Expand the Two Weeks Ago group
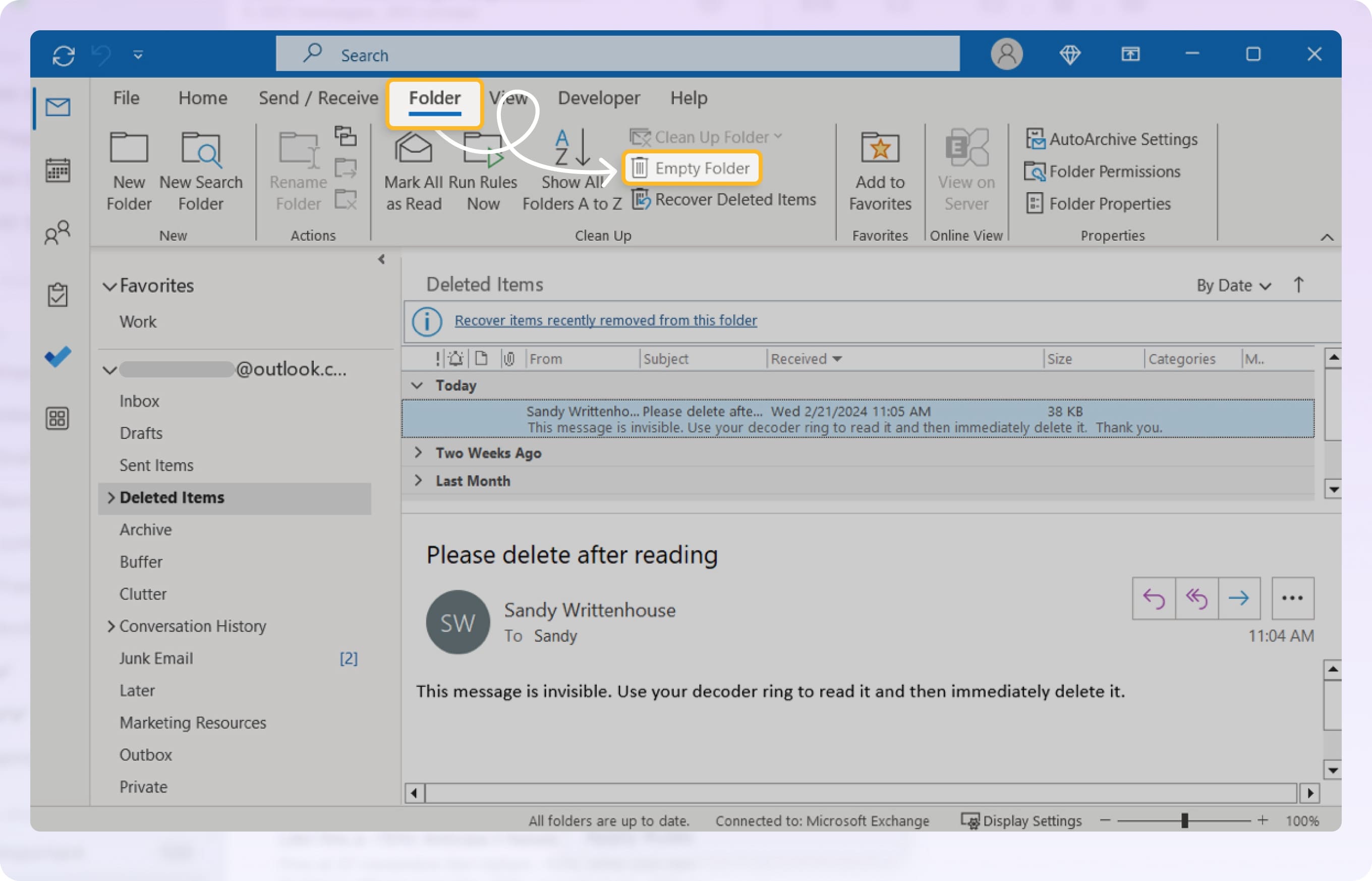 pos(419,453)
